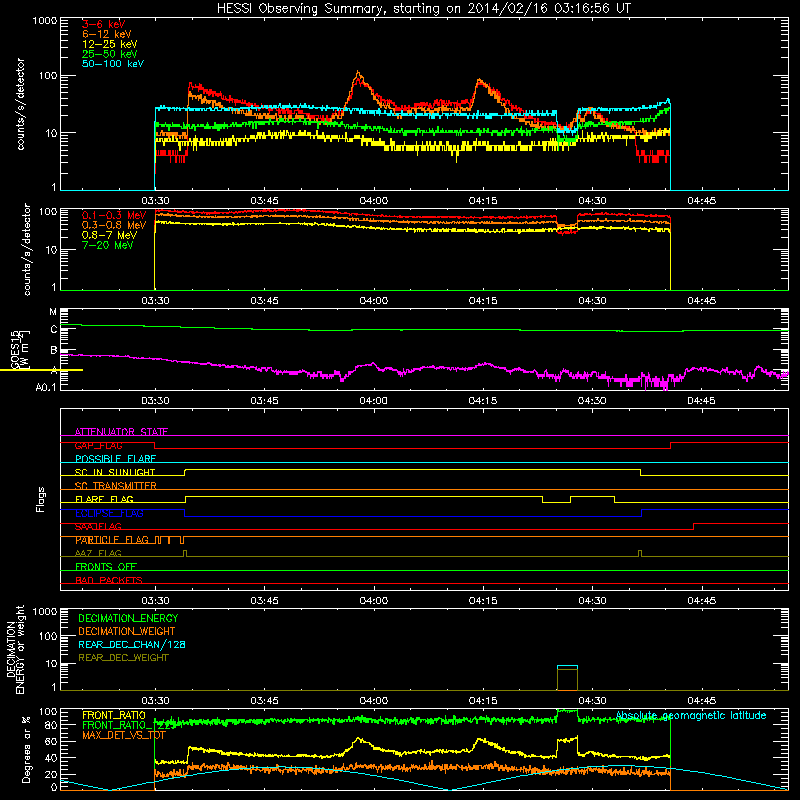This screenshot has height=800, width=800.
Task: Click 04:45 time tick under the decimation panel
Action: pos(702,701)
